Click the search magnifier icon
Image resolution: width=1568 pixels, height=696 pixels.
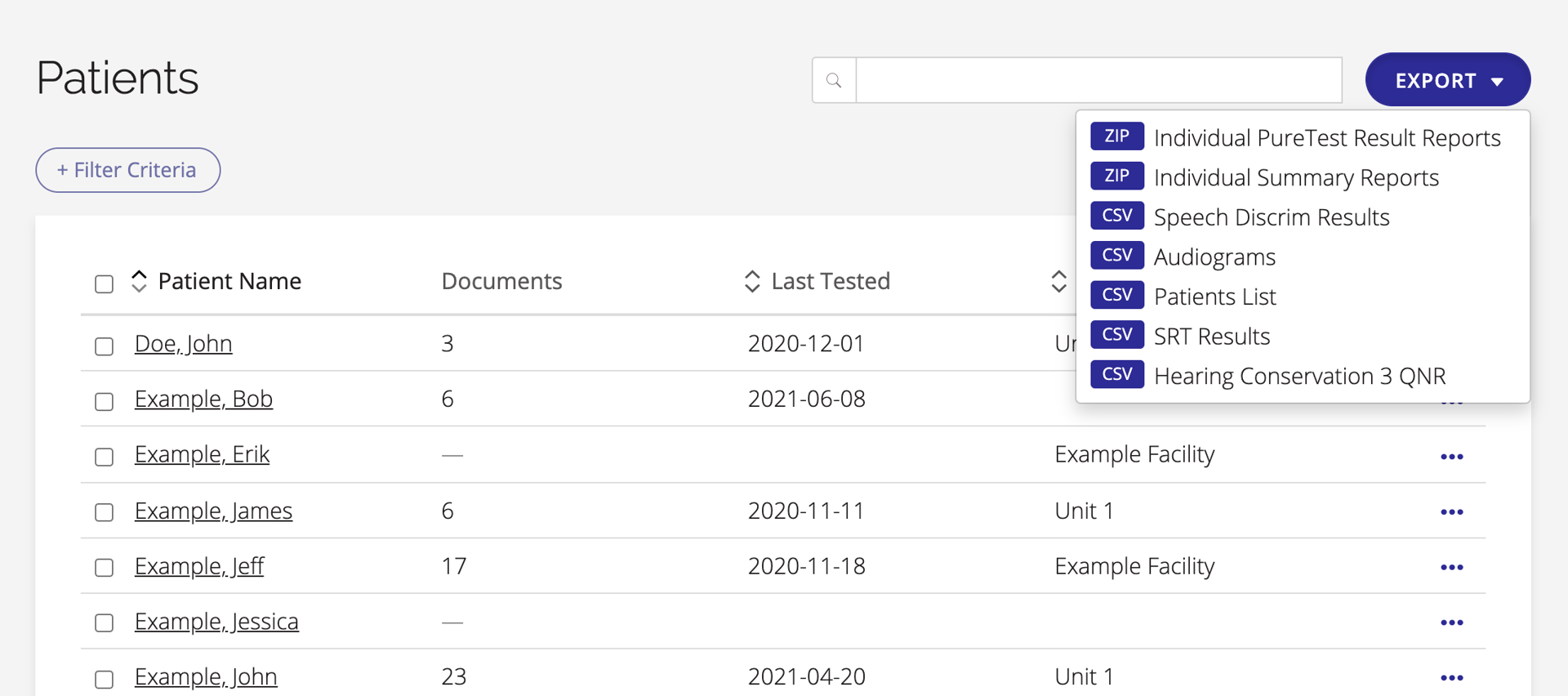tap(834, 80)
